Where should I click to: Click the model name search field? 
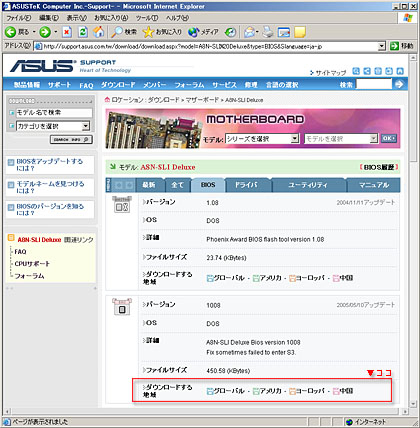[x=54, y=113]
